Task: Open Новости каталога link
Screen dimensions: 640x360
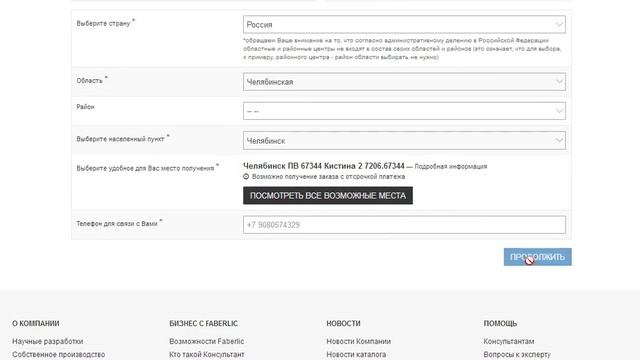Action: click(356, 354)
